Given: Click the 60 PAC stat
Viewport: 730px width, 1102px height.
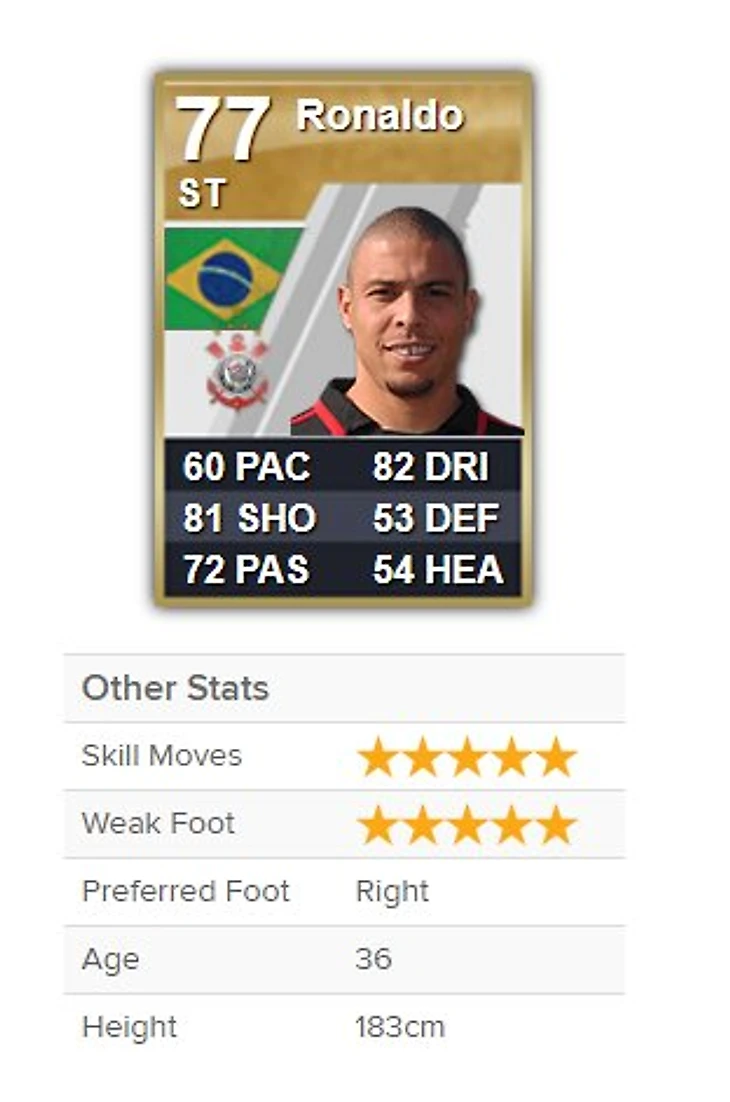Looking at the screenshot, I should coord(247,467).
